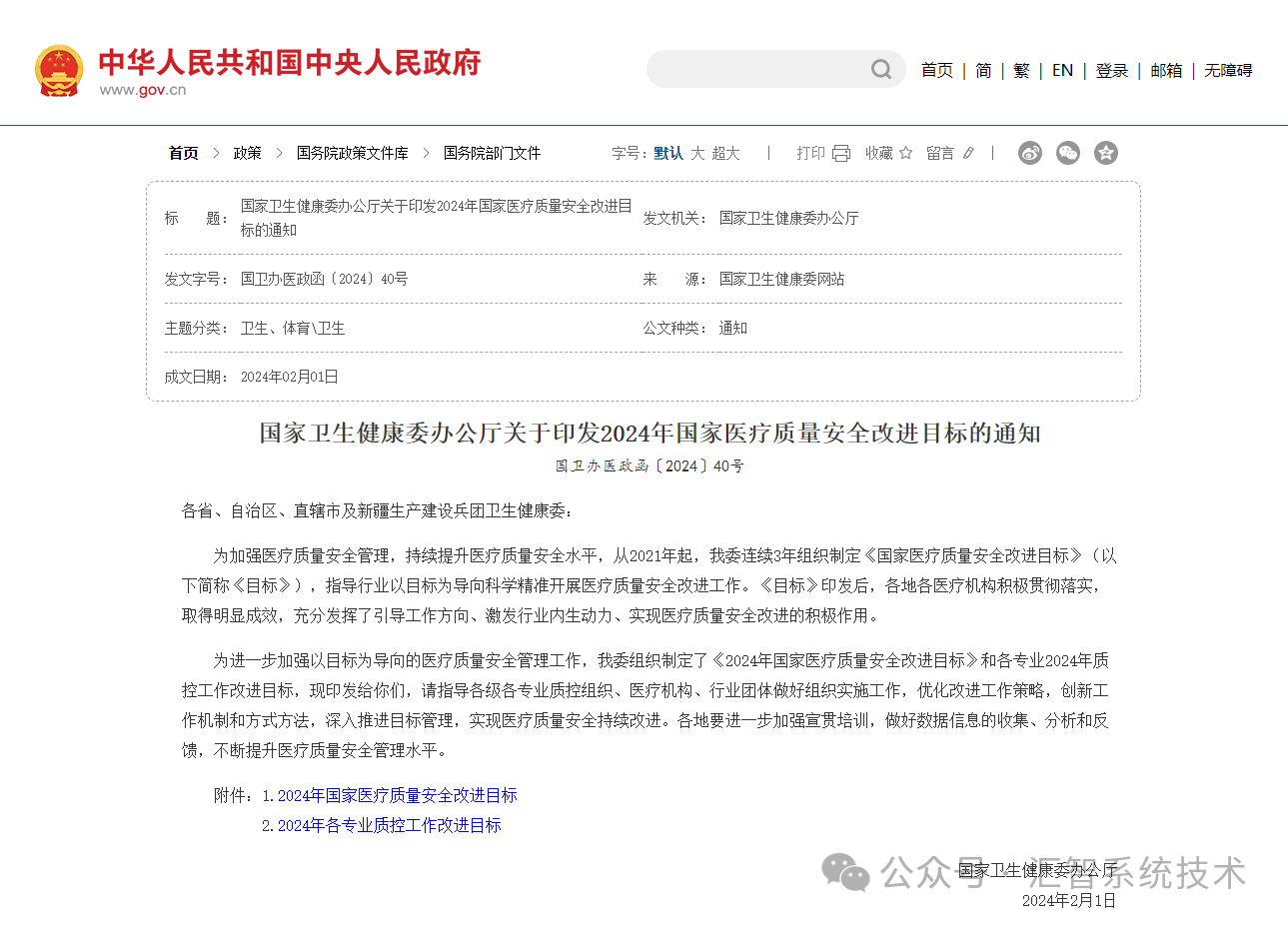
Task: Open attachment 2024年各专业质控工作改进目标
Action: 390,825
